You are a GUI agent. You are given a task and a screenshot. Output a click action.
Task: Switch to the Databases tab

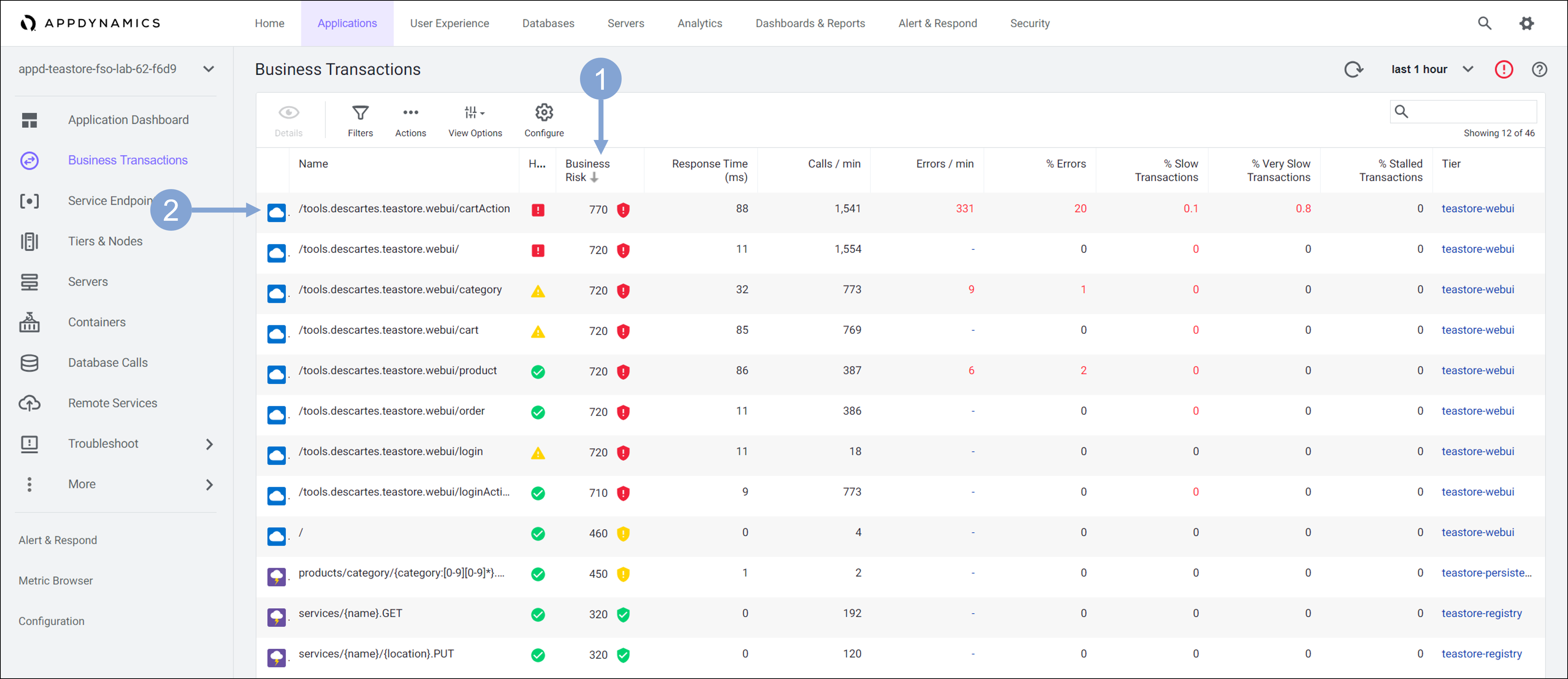pos(548,23)
